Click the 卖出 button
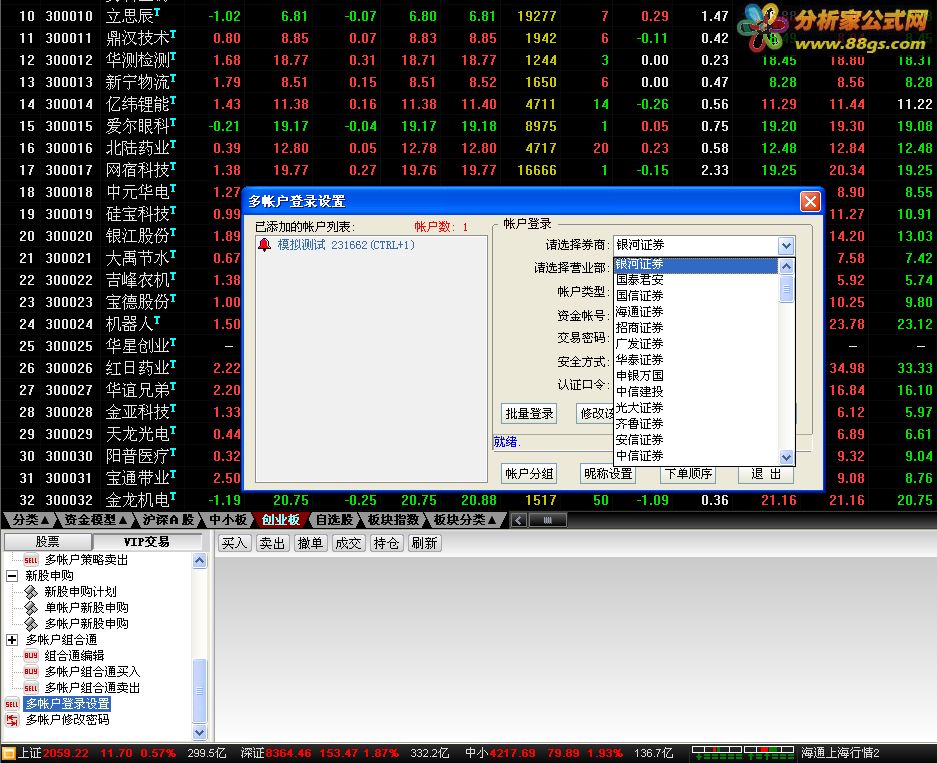The width and height of the screenshot is (937, 763). click(x=272, y=543)
